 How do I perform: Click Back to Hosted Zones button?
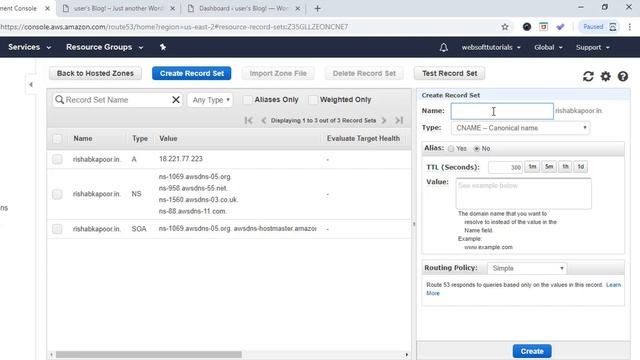(95, 73)
